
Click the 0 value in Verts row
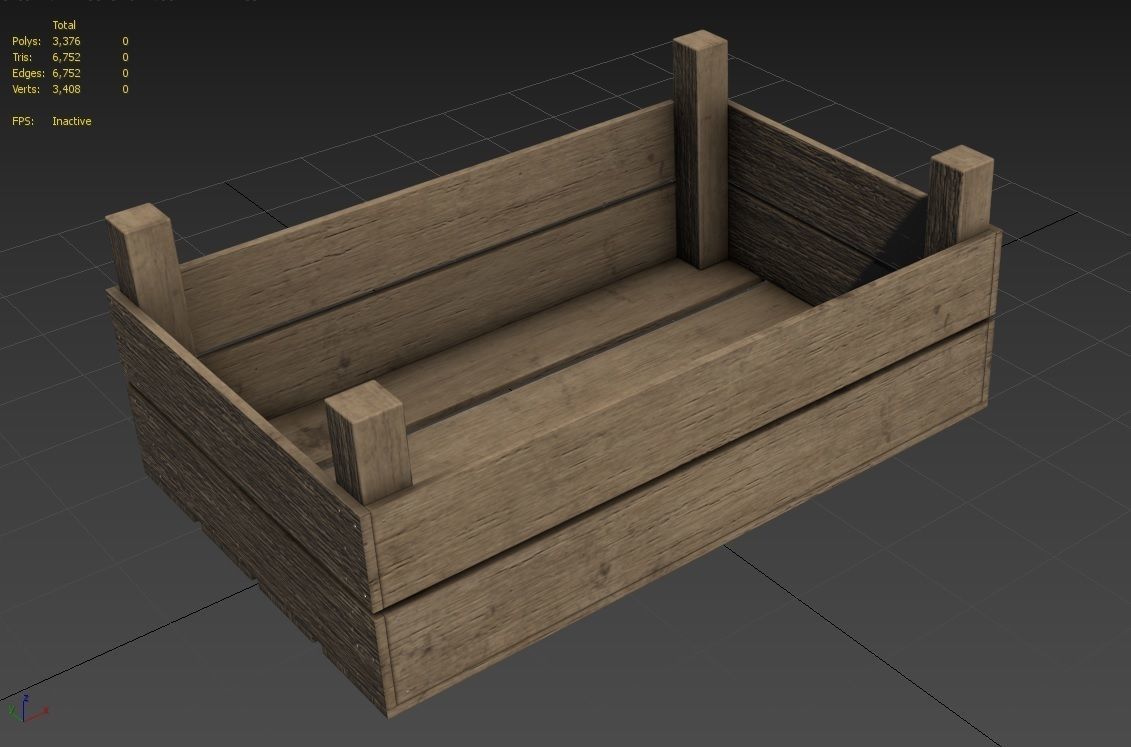pyautogui.click(x=126, y=89)
